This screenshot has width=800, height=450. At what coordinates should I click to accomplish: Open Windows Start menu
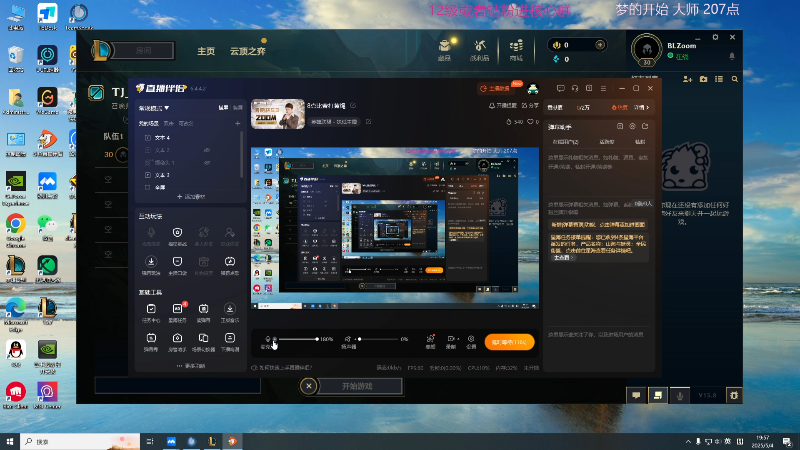point(9,441)
